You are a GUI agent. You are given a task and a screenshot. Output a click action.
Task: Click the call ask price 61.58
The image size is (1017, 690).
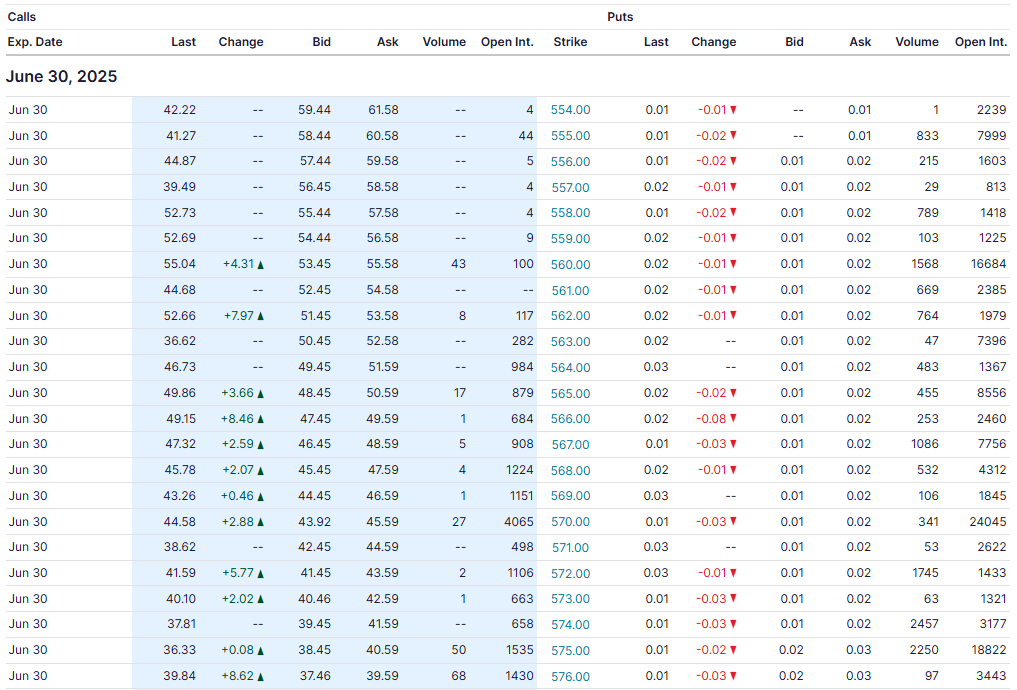point(383,110)
